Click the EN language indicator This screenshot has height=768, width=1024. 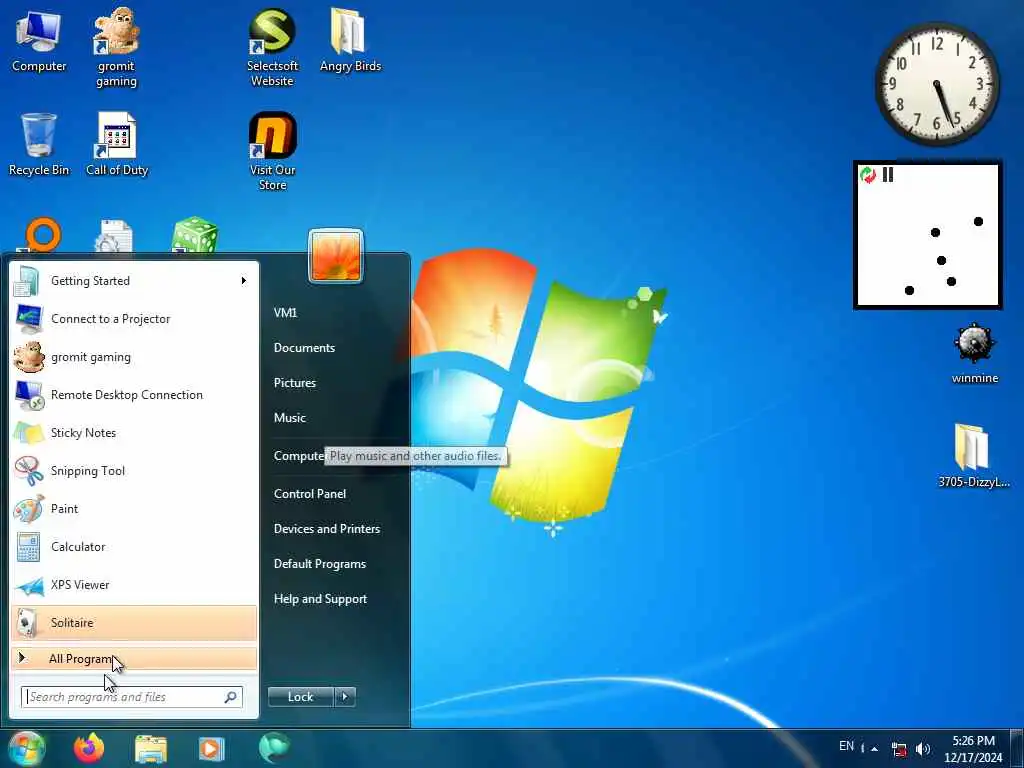[846, 746]
